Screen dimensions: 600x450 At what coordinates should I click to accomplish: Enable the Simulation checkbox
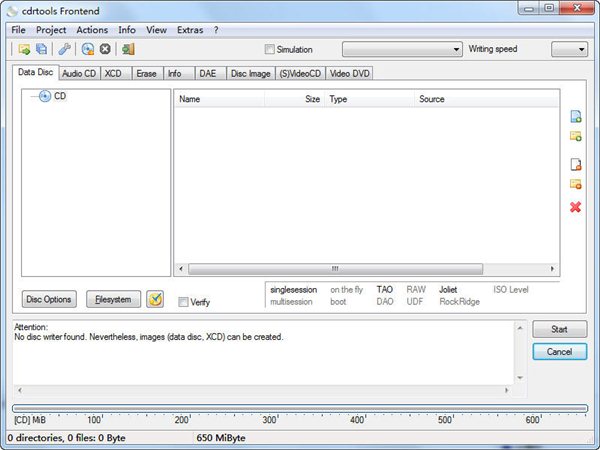(x=269, y=49)
